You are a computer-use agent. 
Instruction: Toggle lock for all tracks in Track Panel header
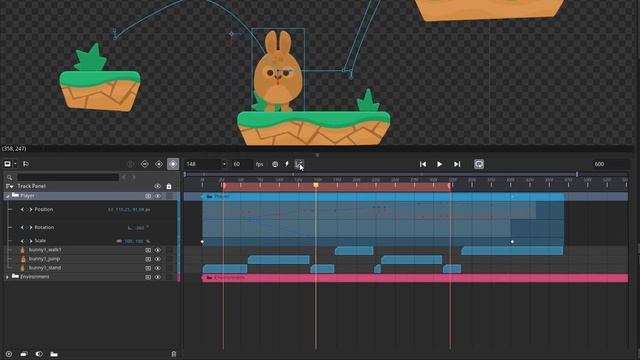169,187
